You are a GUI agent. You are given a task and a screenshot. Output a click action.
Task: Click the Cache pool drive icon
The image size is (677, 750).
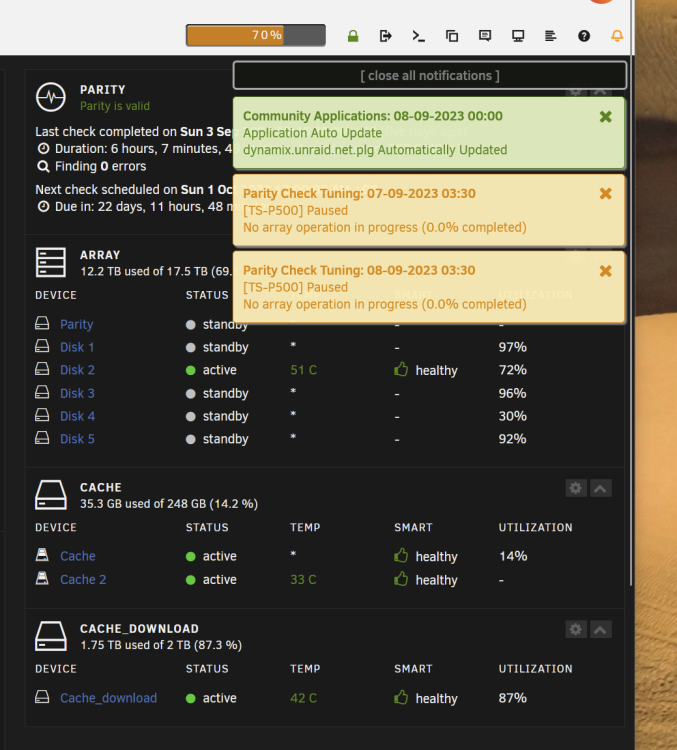[x=51, y=495]
